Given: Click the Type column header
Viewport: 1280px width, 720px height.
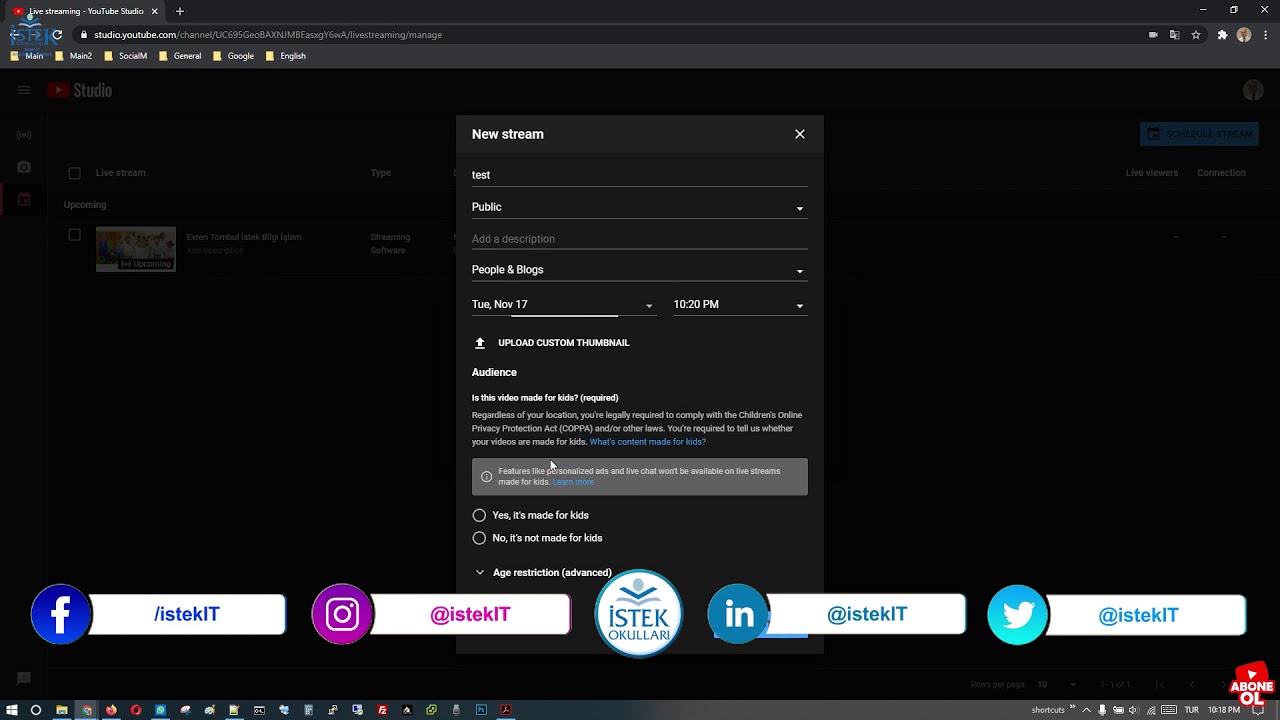Looking at the screenshot, I should tap(381, 173).
